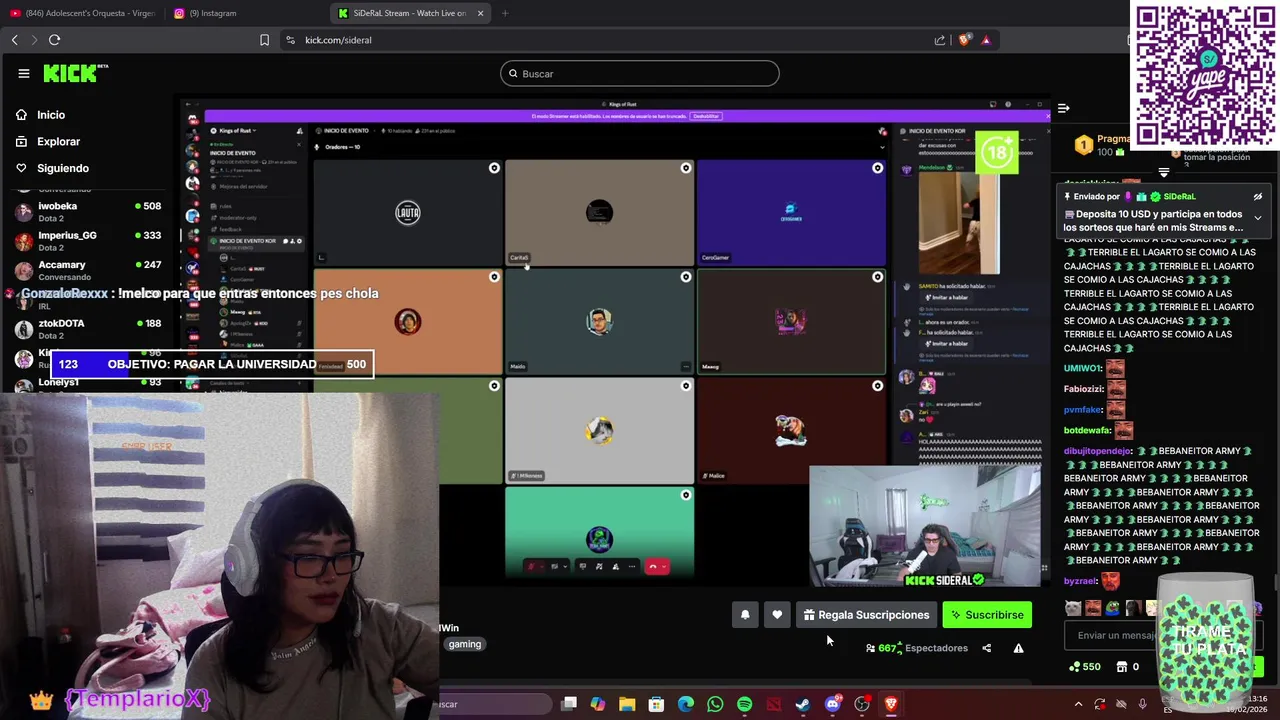The image size is (1280, 720).
Task: Open Microsoft Store from taskbar
Action: tap(656, 704)
